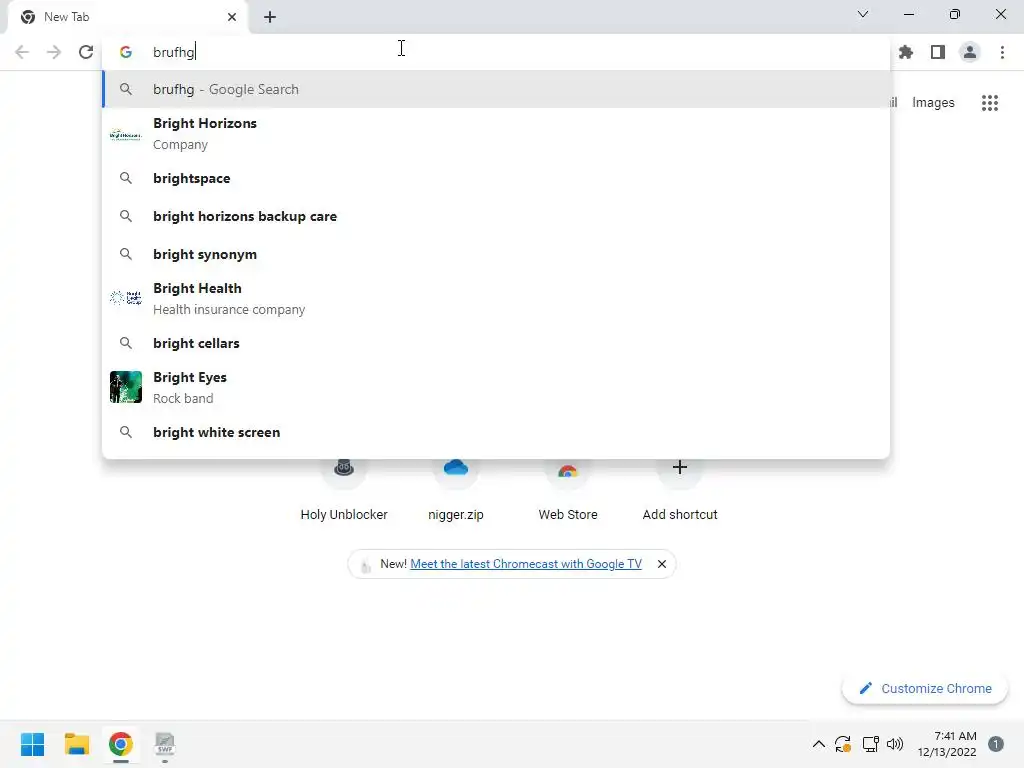Select bright horizons backup care suggestion
Viewport: 1024px width, 768px height.
496,216
